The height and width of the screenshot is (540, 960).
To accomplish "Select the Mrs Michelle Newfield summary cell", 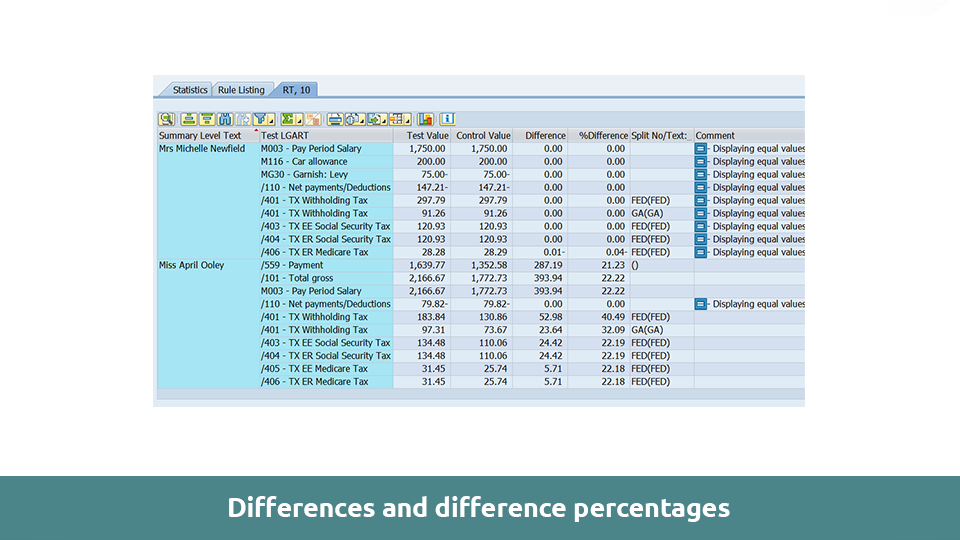I will point(202,149).
